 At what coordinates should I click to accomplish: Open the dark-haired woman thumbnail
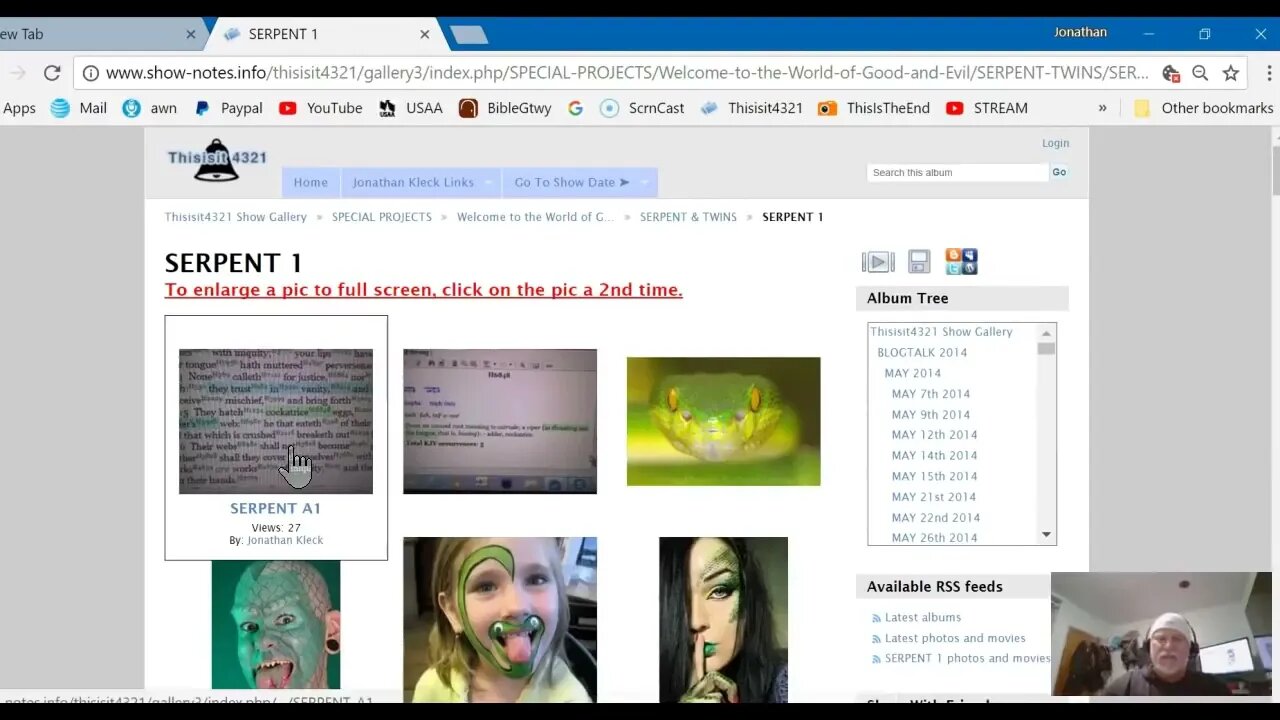[x=724, y=620]
